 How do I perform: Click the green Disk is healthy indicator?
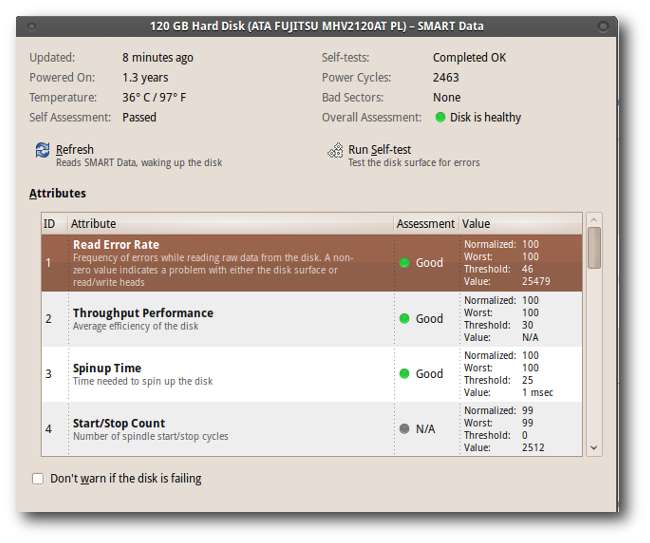tap(440, 117)
